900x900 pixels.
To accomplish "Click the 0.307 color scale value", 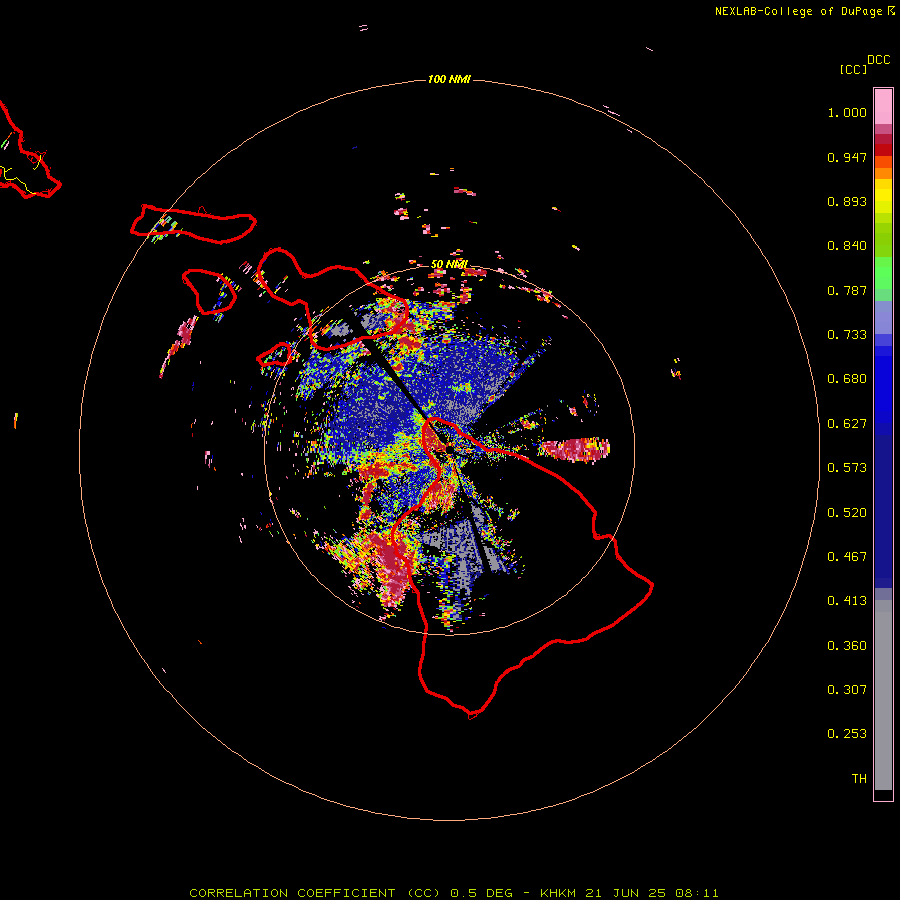I will point(847,690).
